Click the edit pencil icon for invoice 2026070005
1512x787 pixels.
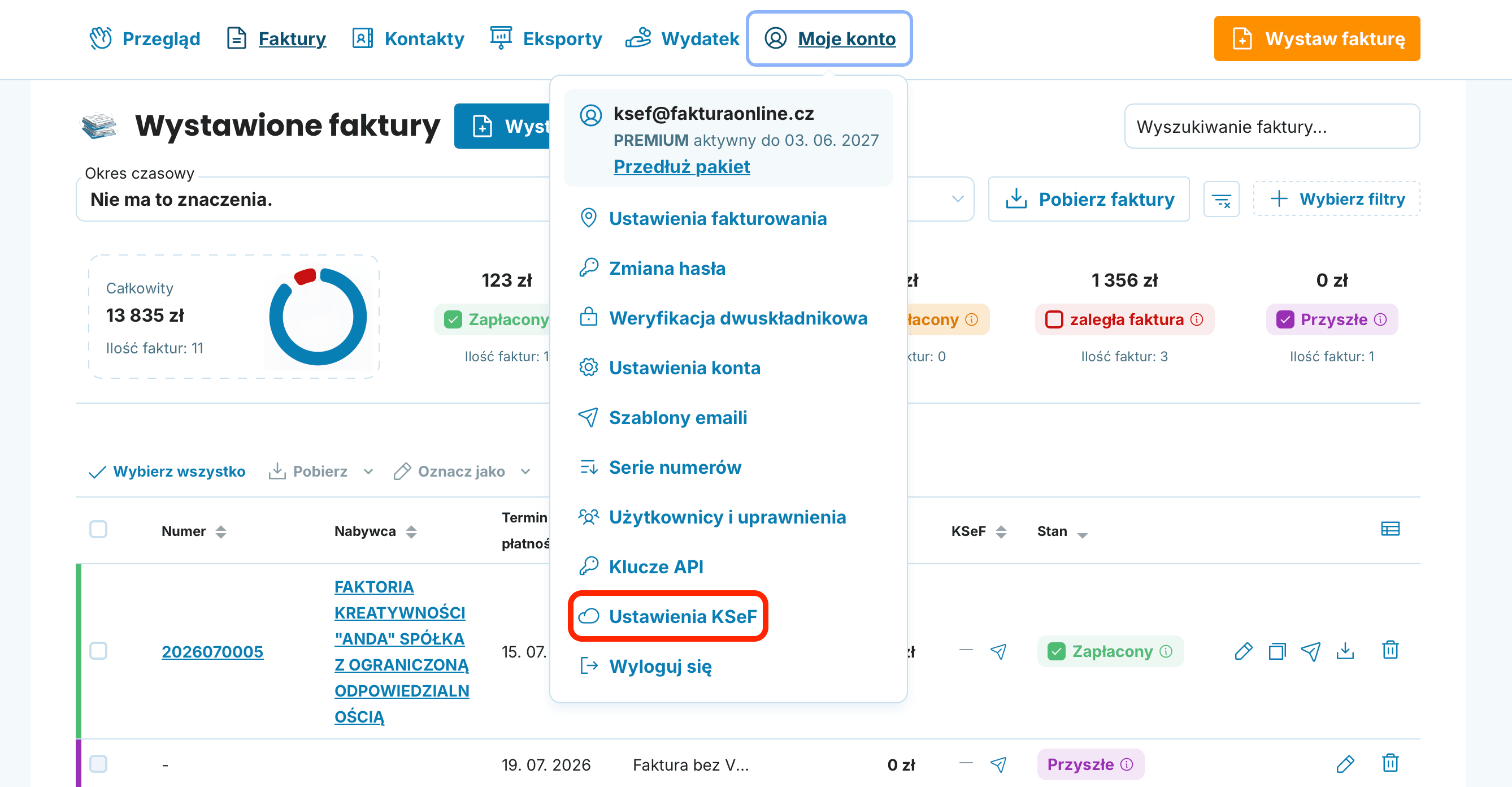[1243, 651]
